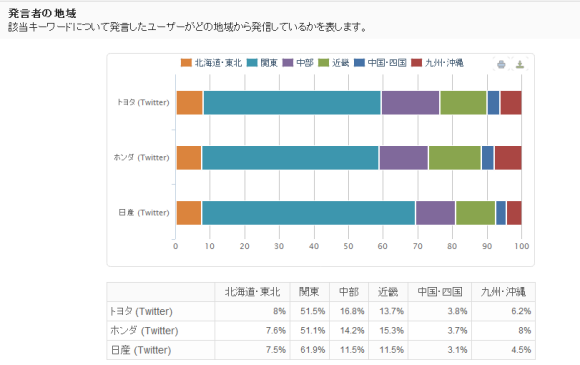Click ホンダ purple 中部 bar segment
The width and height of the screenshot is (580, 365).
click(404, 158)
